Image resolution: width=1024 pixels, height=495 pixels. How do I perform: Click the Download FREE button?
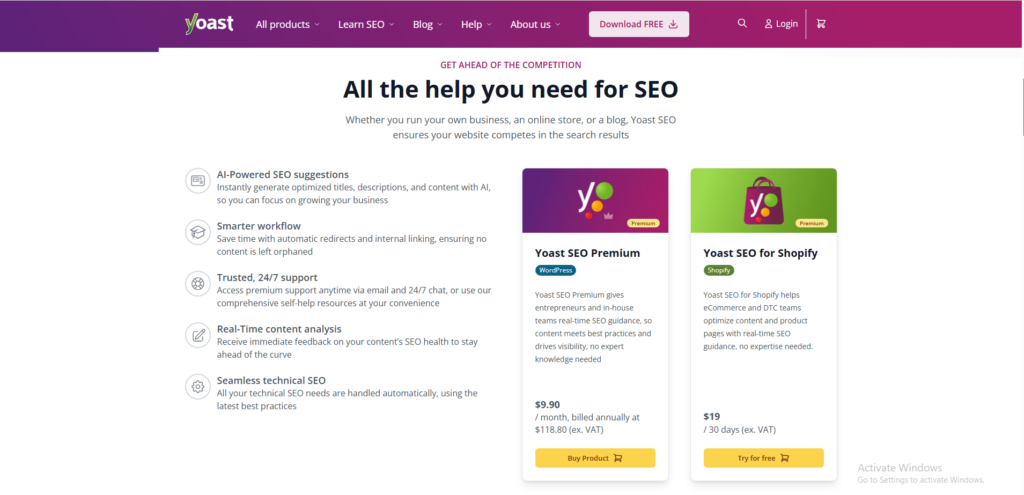click(x=638, y=24)
